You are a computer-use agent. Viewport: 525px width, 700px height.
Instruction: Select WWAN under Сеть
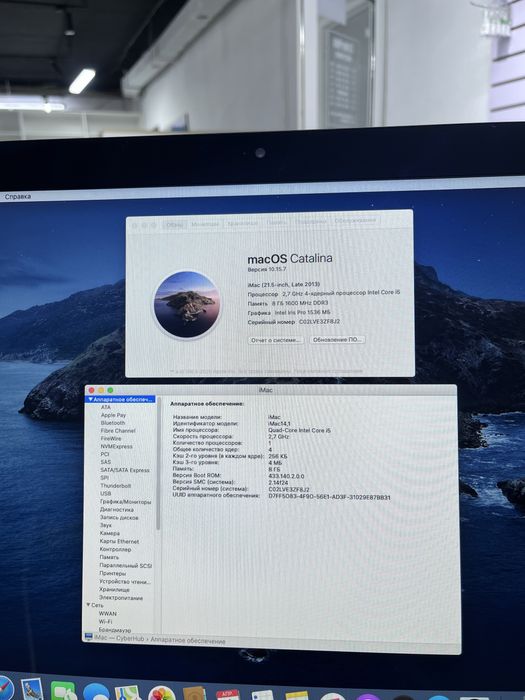107,614
